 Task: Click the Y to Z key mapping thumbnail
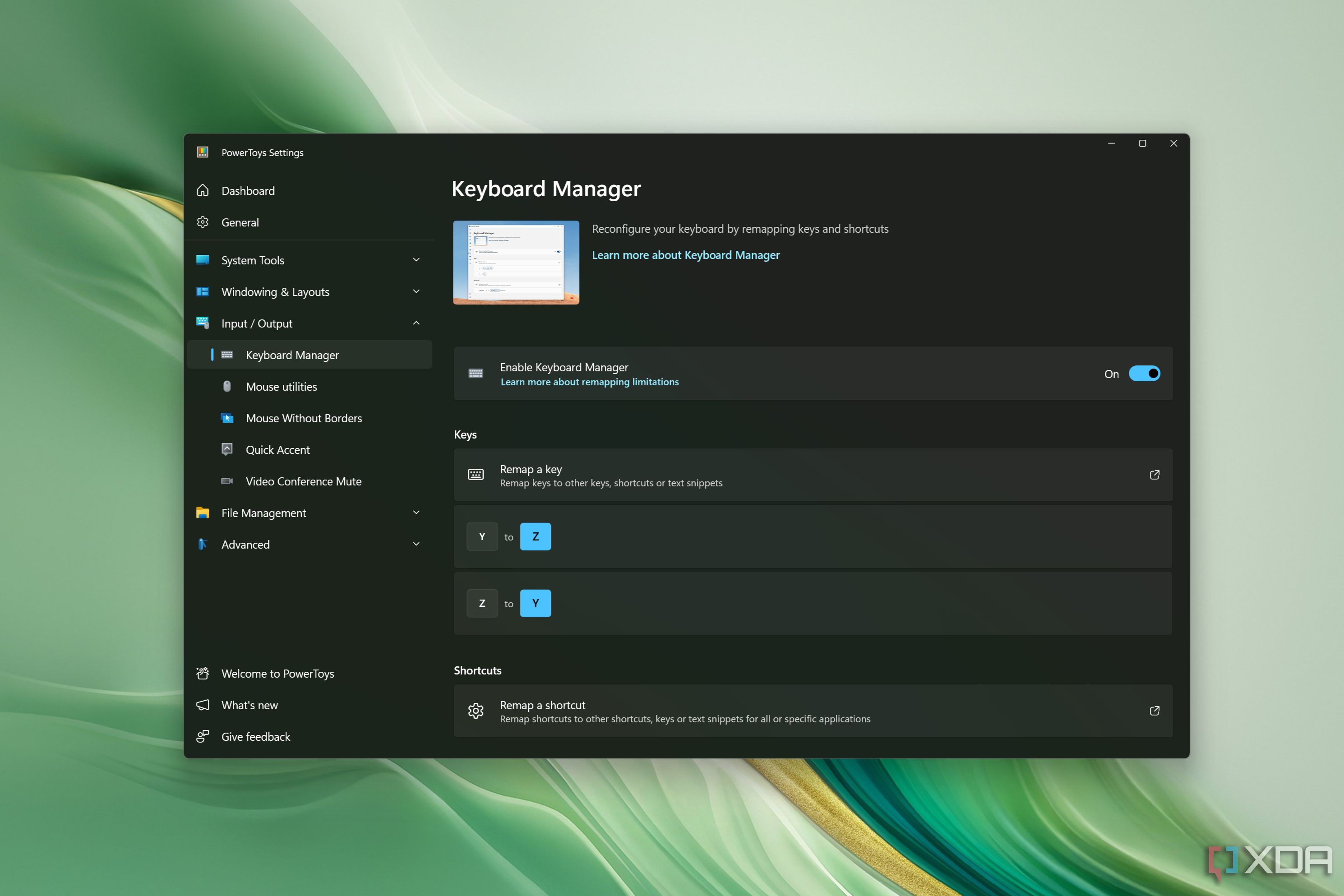510,536
